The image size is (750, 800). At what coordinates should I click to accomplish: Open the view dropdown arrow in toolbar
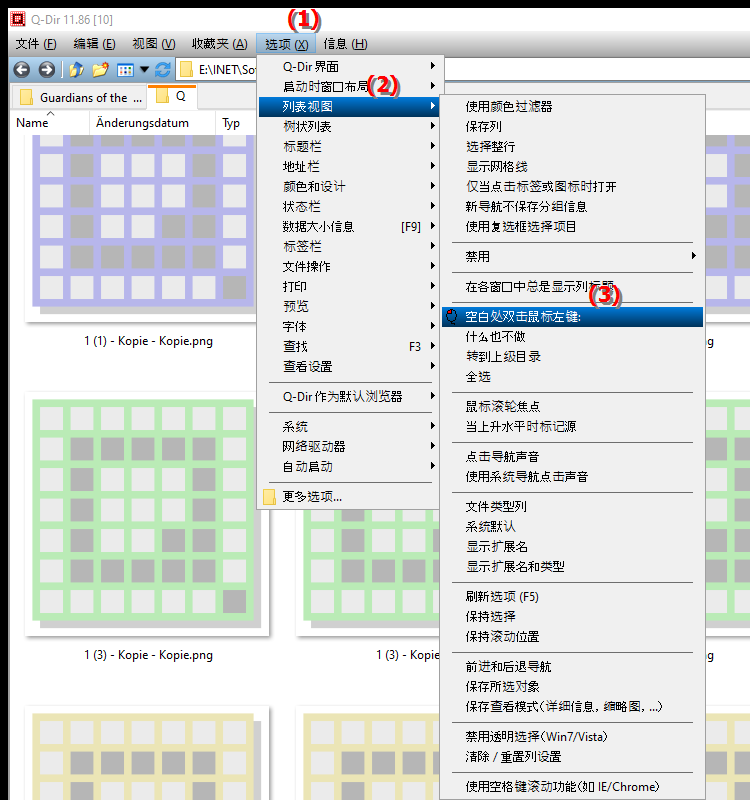point(144,70)
